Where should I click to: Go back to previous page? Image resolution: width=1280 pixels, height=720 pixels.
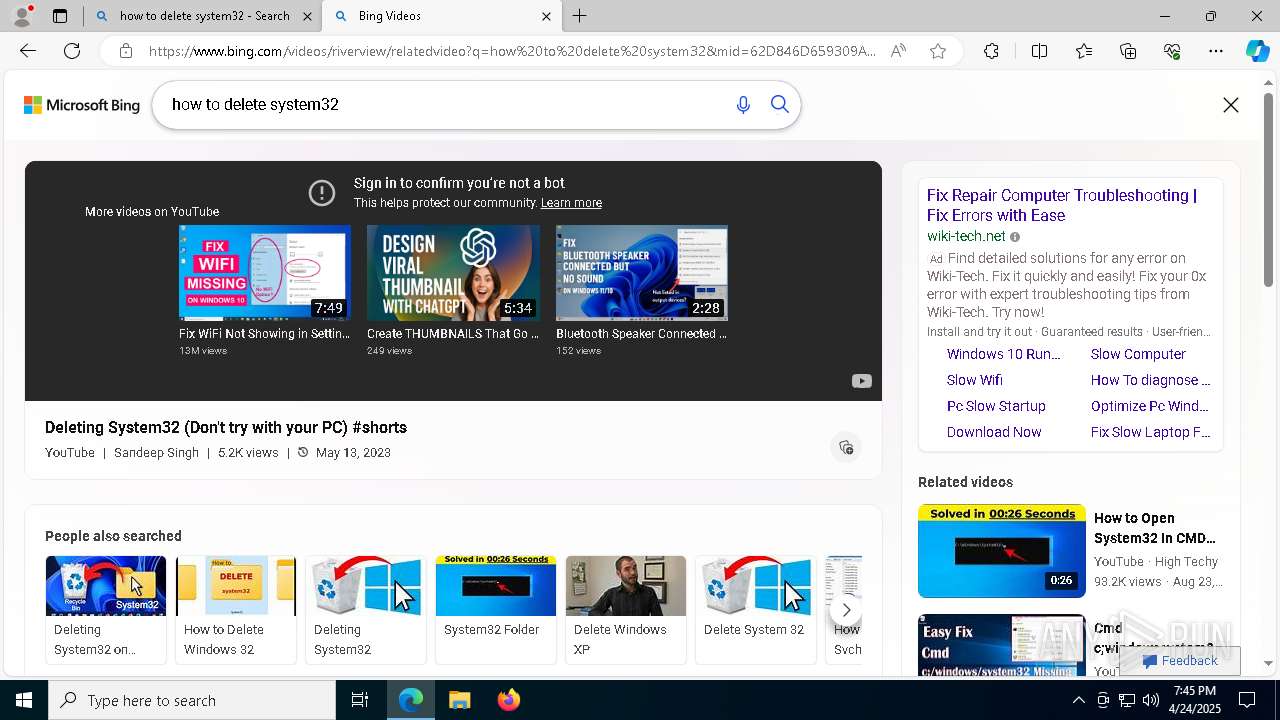pyautogui.click(x=28, y=51)
